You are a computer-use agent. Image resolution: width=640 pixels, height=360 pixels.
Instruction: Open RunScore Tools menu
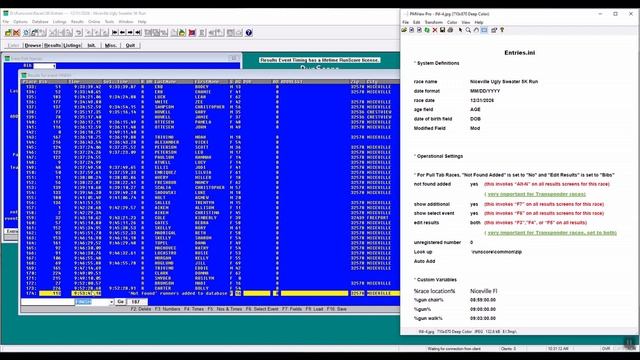(x=109, y=22)
